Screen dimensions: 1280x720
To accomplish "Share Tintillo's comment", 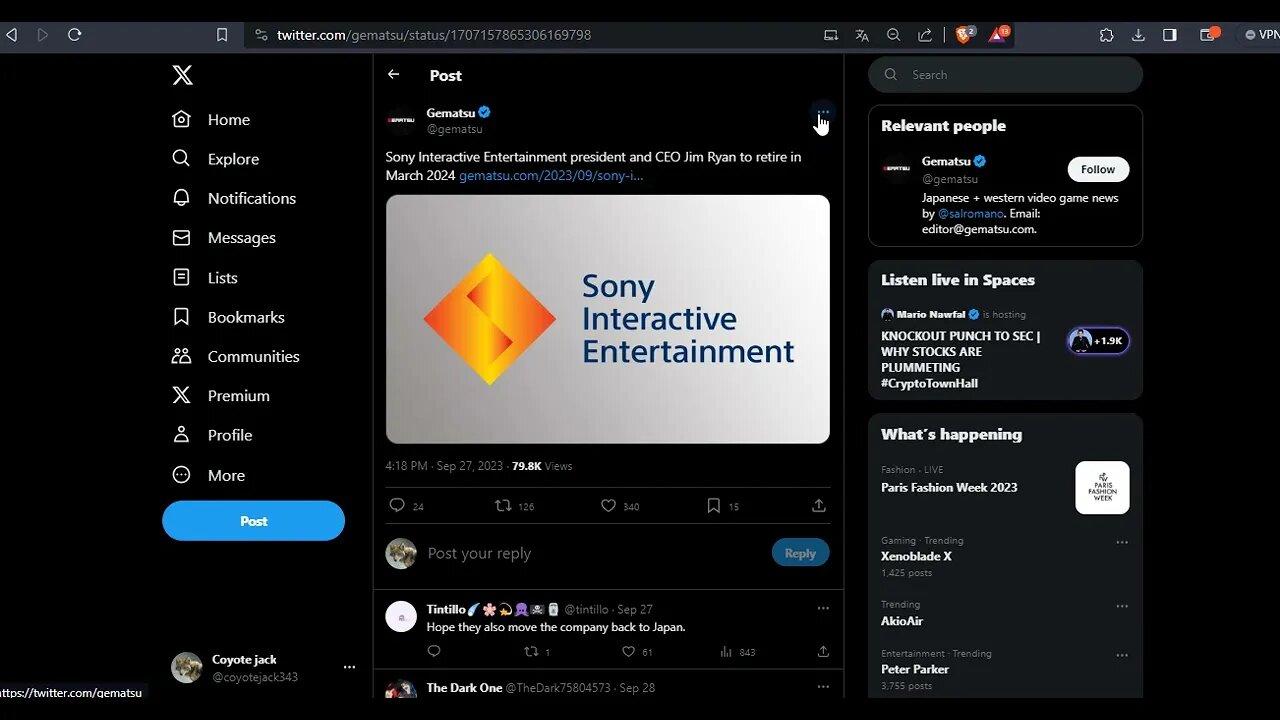I will pos(823,651).
